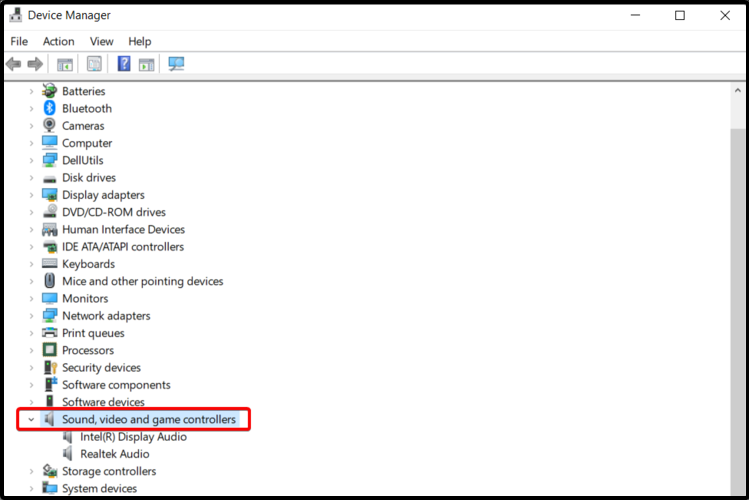
Task: Click the Keyboards category icon
Action: 49,264
